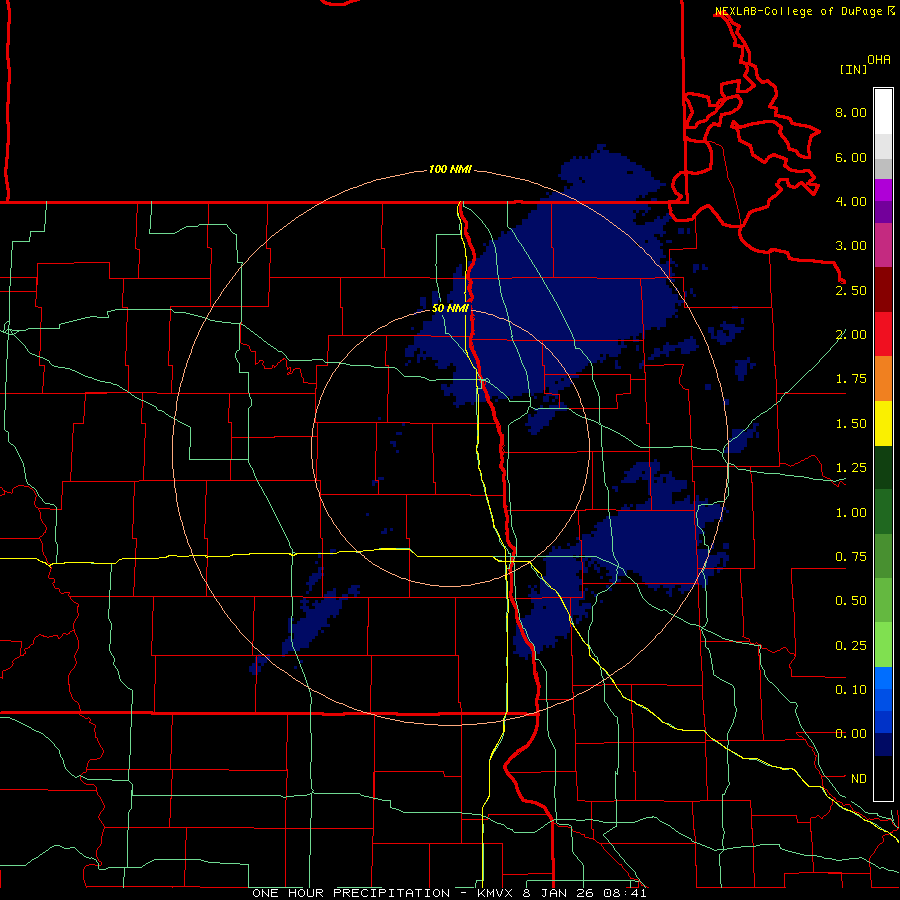Click the 6.00 legend value
900x900 pixels.
[x=851, y=157]
